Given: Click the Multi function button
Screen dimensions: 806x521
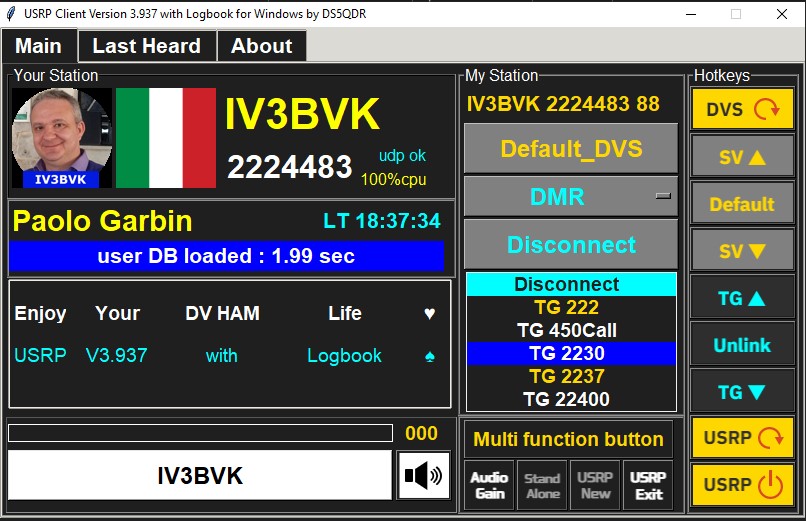Looking at the screenshot, I should (568, 439).
